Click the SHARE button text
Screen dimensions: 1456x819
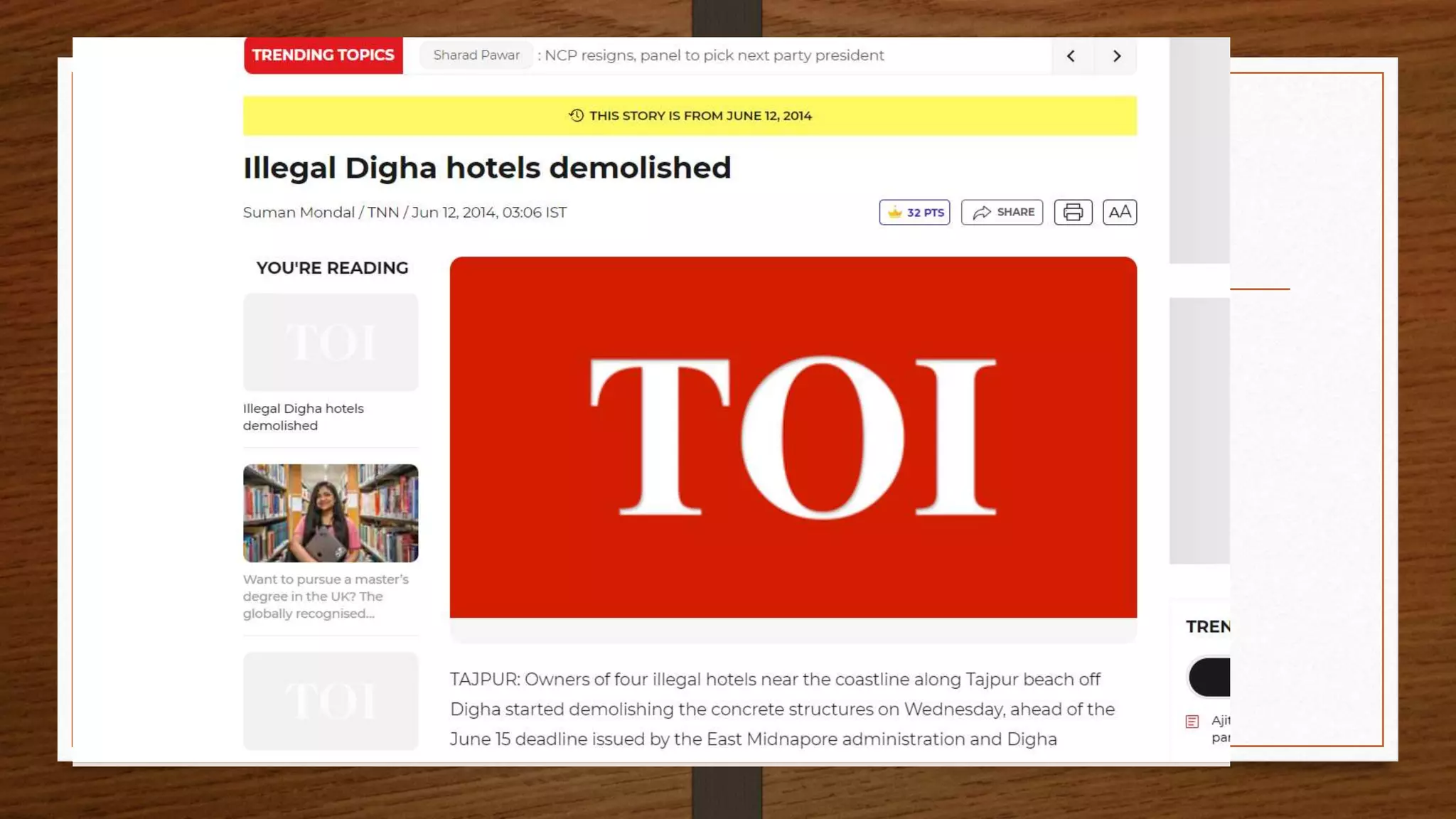[x=1015, y=212]
